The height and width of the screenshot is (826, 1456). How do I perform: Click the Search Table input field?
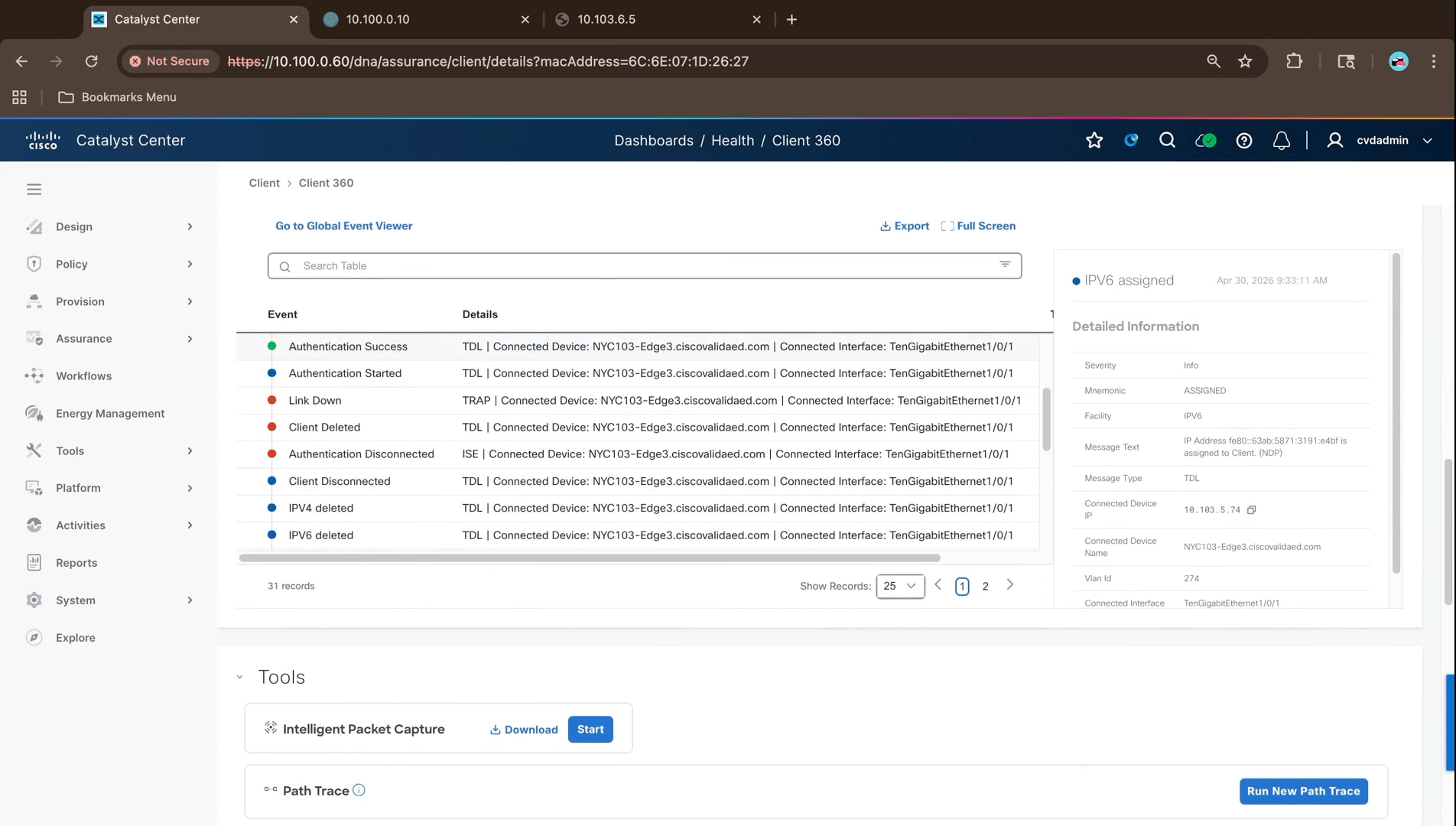tap(645, 265)
